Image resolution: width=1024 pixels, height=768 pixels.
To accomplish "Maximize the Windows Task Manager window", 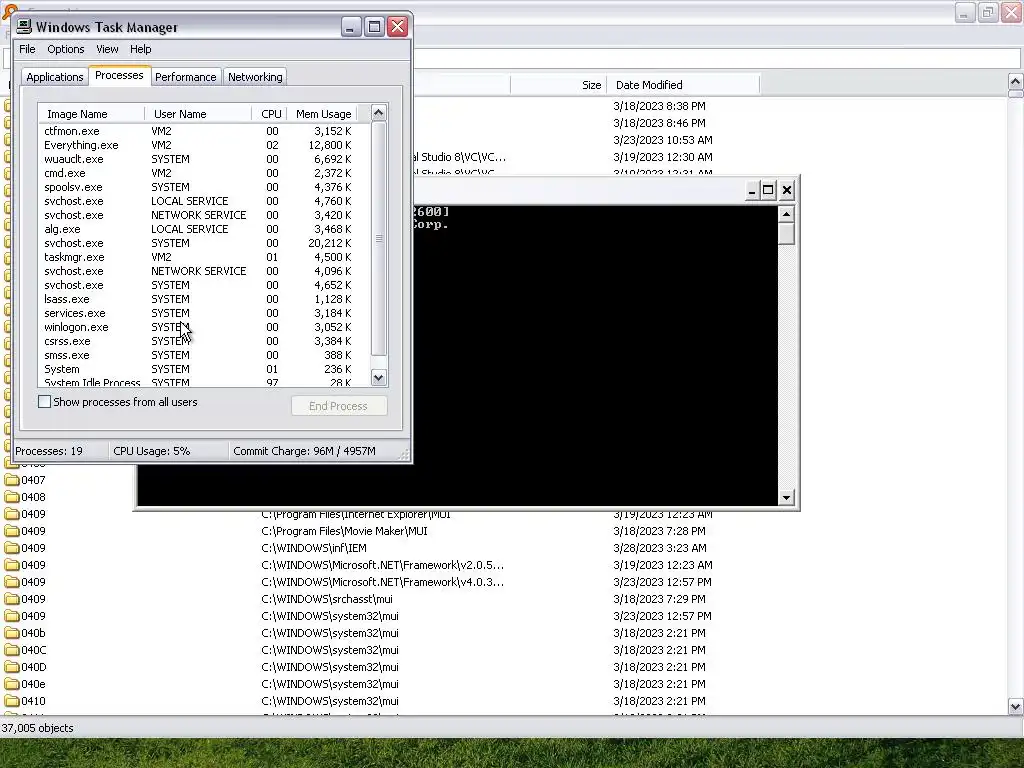I will pyautogui.click(x=374, y=27).
